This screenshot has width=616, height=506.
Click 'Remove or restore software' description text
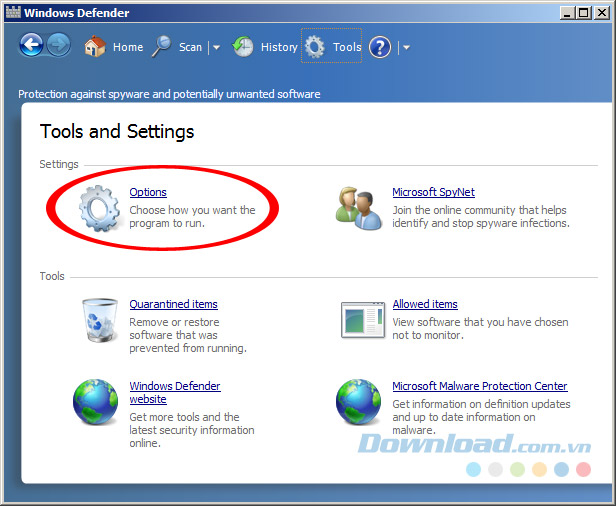click(x=188, y=335)
